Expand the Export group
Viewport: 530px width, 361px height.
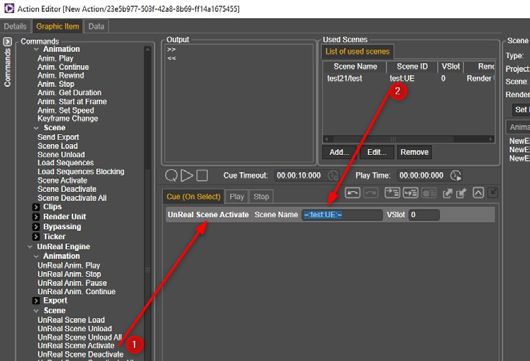[36, 300]
